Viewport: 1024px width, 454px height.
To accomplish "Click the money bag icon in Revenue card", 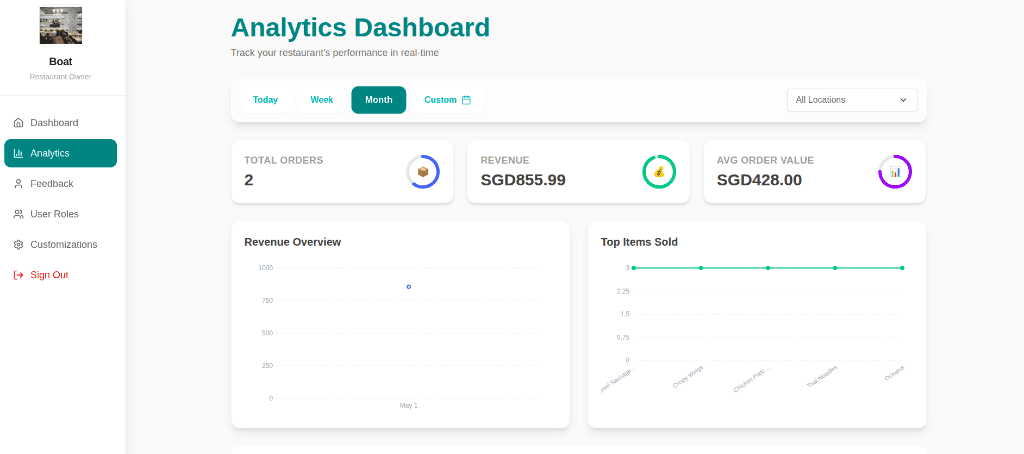I will click(659, 172).
